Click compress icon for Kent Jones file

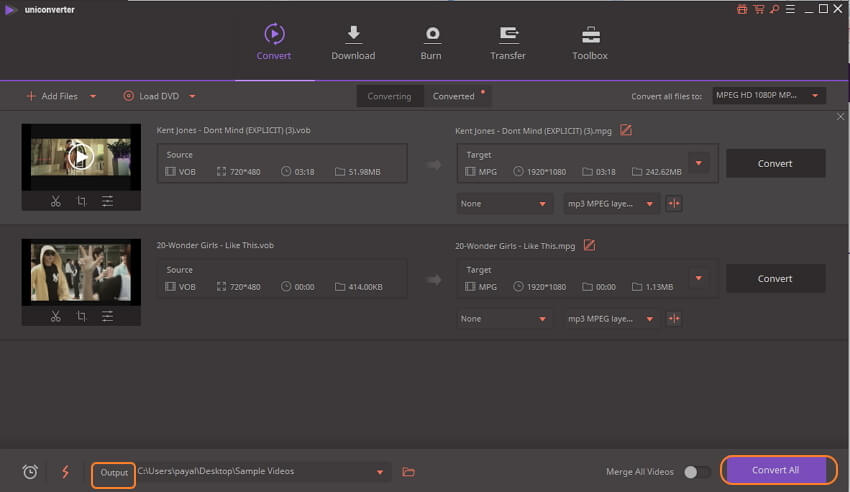[x=674, y=204]
